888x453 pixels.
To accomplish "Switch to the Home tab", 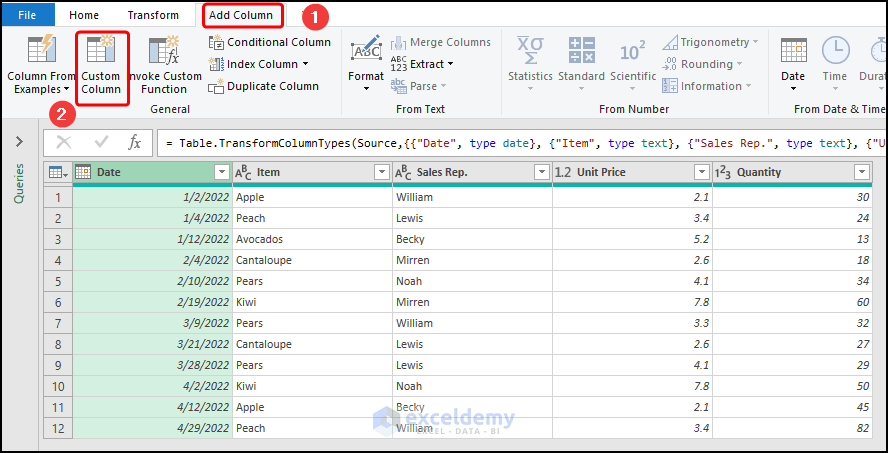I will (x=84, y=15).
